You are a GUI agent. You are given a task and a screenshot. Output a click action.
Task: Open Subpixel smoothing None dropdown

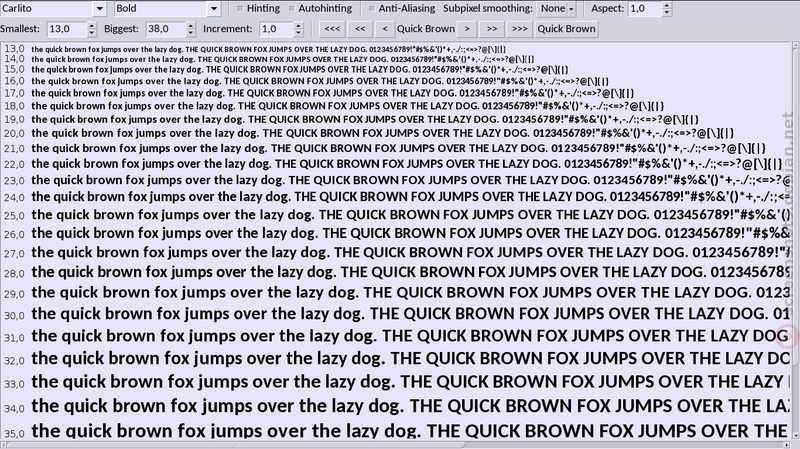tap(557, 8)
